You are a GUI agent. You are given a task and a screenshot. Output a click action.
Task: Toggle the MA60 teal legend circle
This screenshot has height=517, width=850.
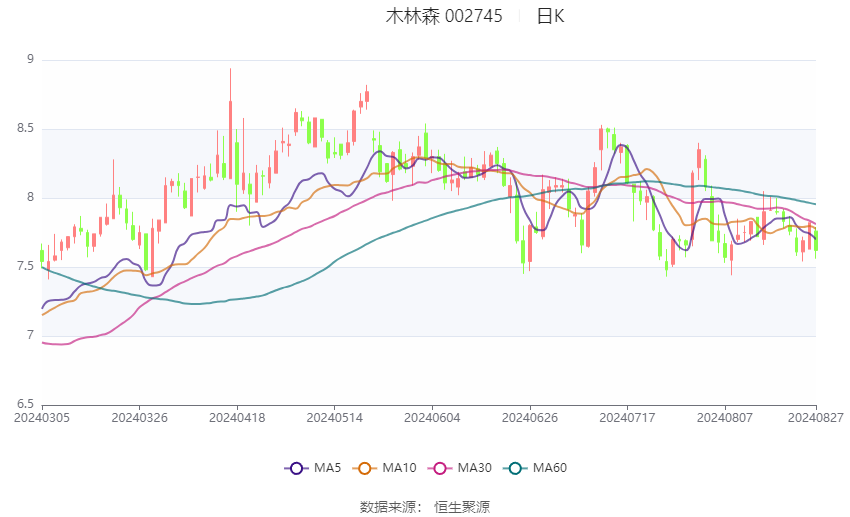pyautogui.click(x=516, y=468)
